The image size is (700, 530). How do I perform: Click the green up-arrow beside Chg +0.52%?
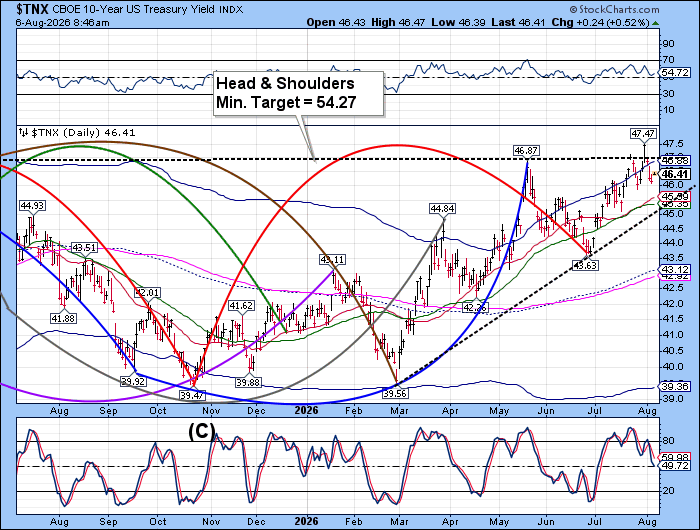coord(655,23)
